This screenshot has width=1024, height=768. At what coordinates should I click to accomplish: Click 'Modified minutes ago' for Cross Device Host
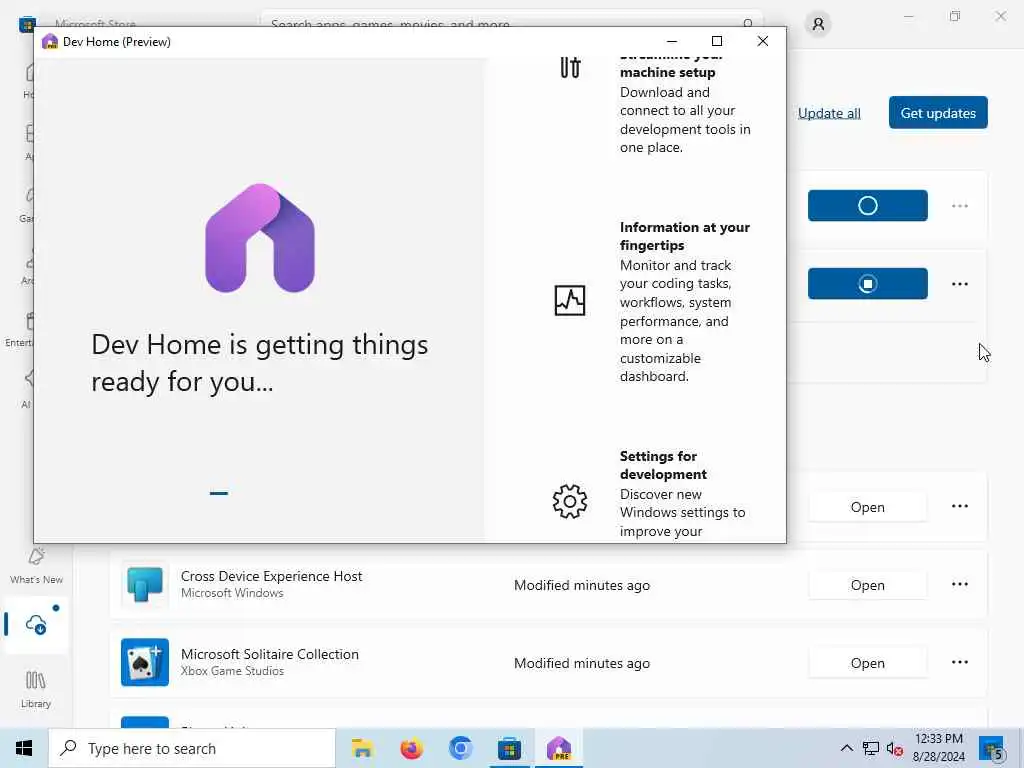tap(581, 585)
